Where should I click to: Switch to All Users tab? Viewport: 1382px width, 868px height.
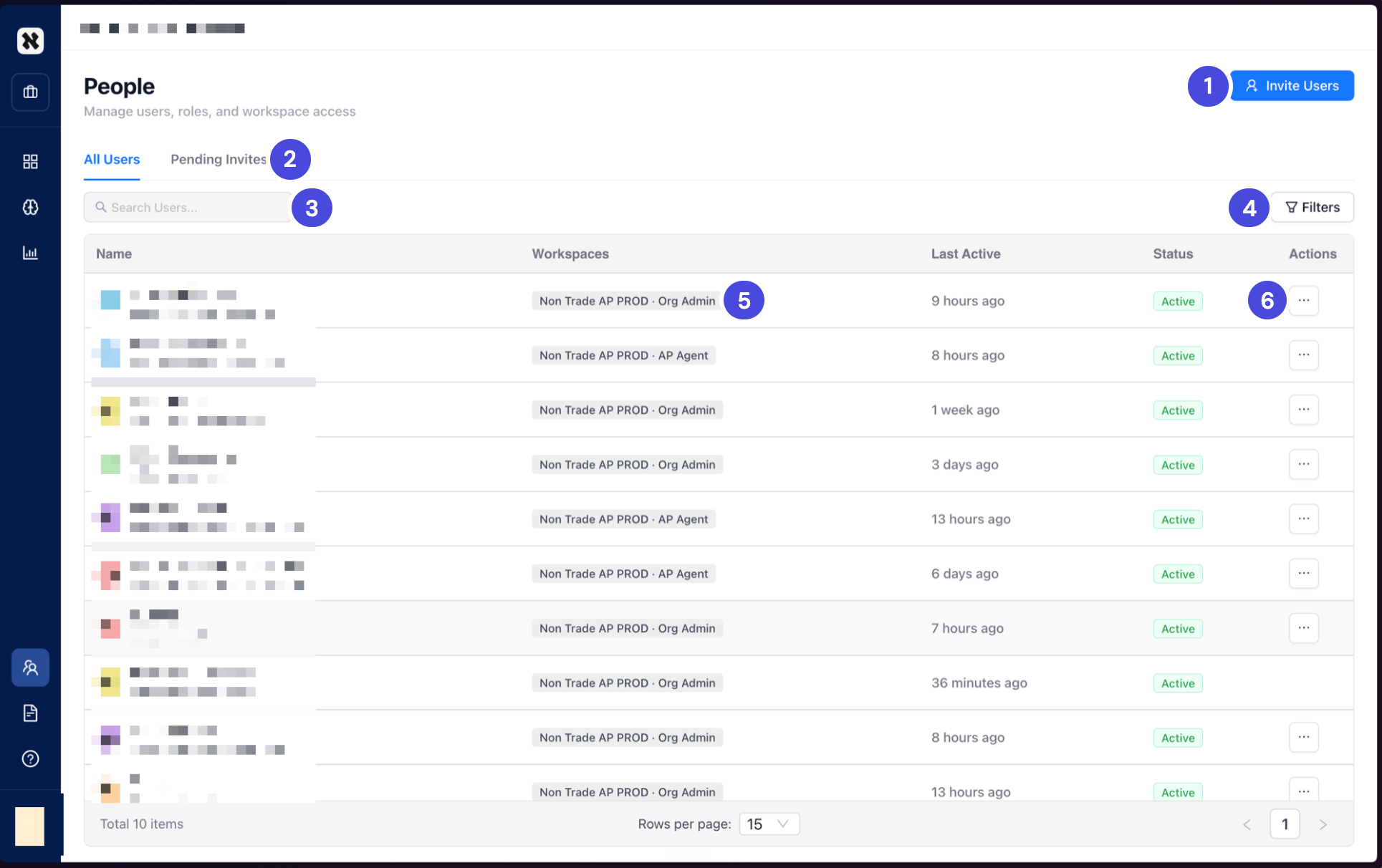(112, 160)
